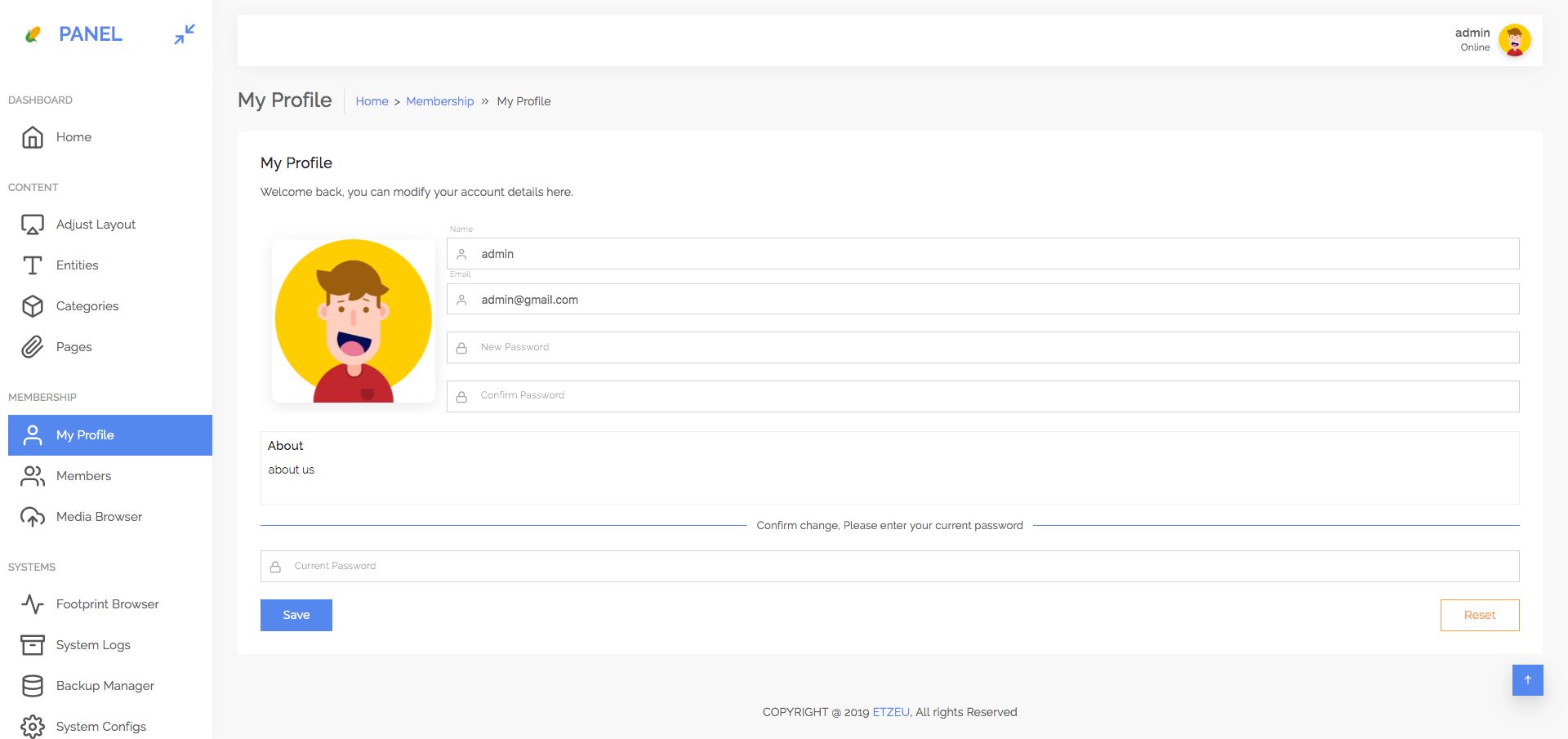Open the admin user avatar menu

point(1514,40)
